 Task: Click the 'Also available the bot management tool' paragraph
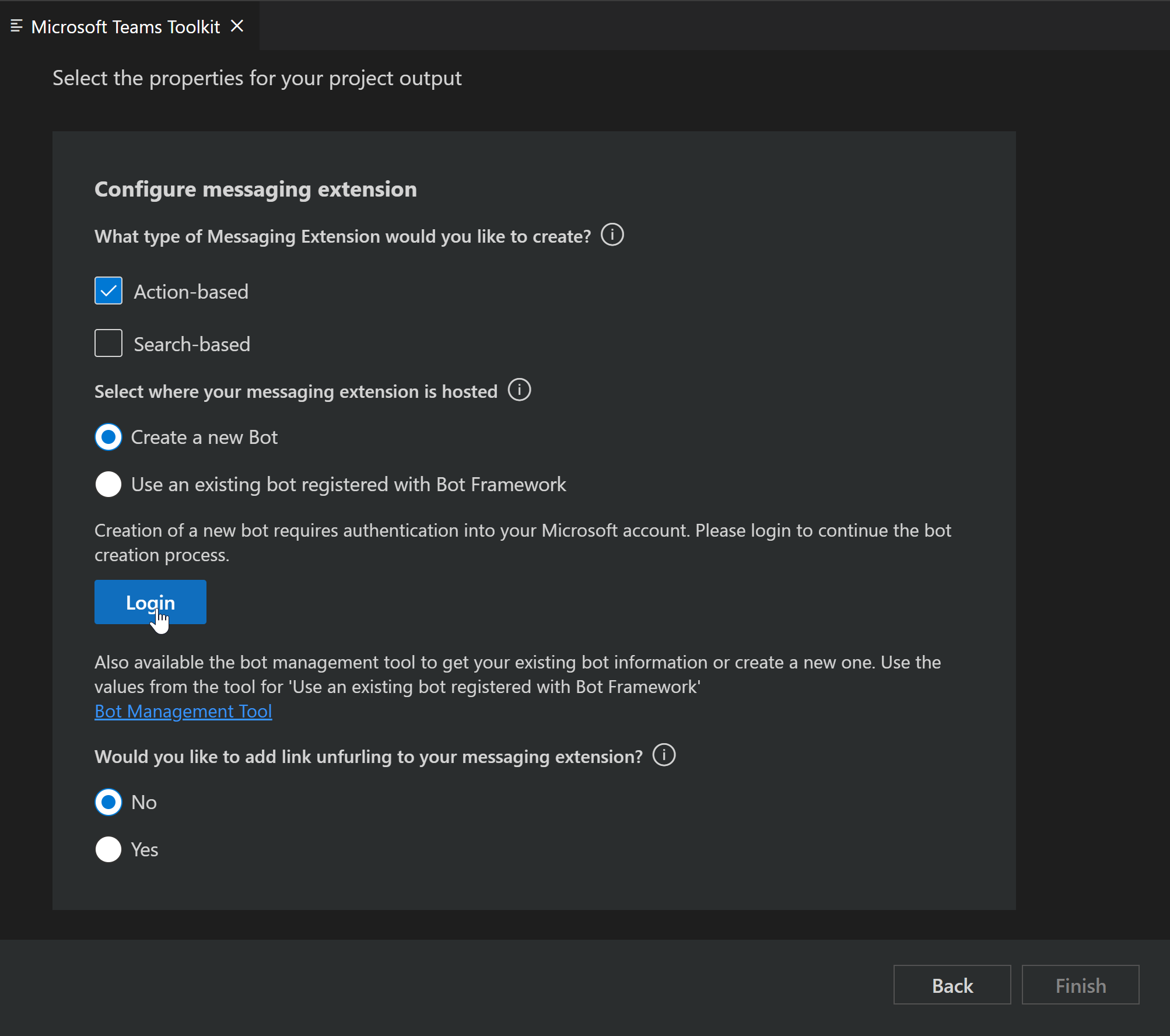[x=518, y=674]
